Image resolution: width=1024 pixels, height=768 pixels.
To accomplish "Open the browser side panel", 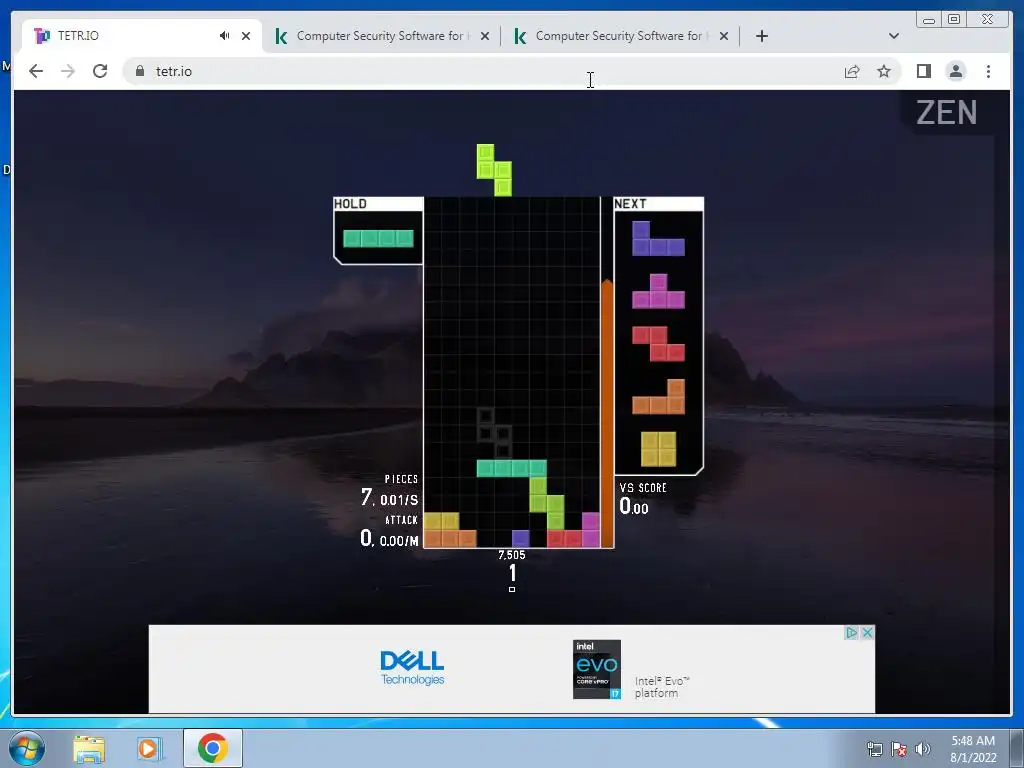I will coord(923,71).
